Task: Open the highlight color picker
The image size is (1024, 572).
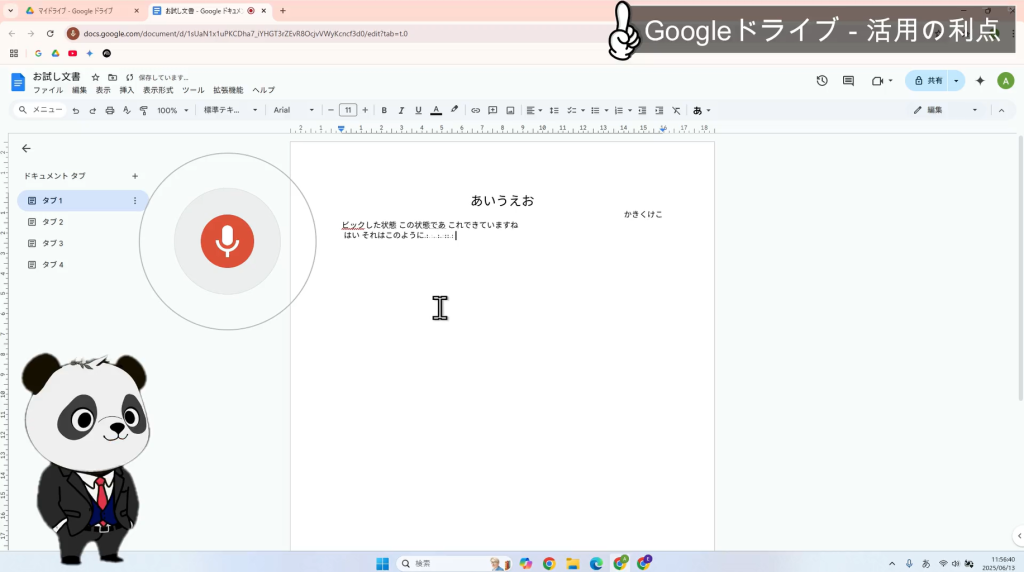Action: coord(455,110)
